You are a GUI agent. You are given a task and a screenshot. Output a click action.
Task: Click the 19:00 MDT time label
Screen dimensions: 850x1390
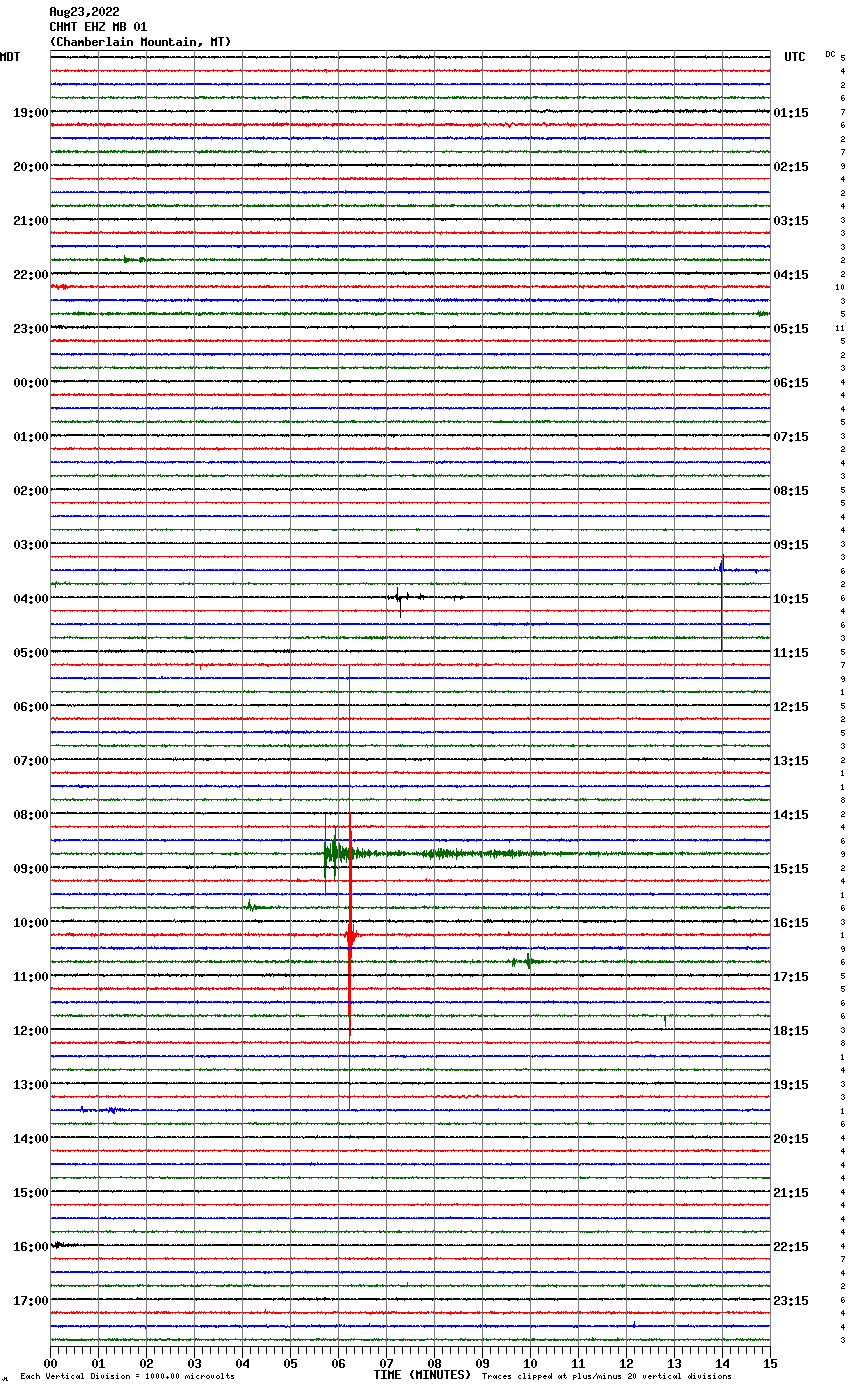(x=30, y=113)
